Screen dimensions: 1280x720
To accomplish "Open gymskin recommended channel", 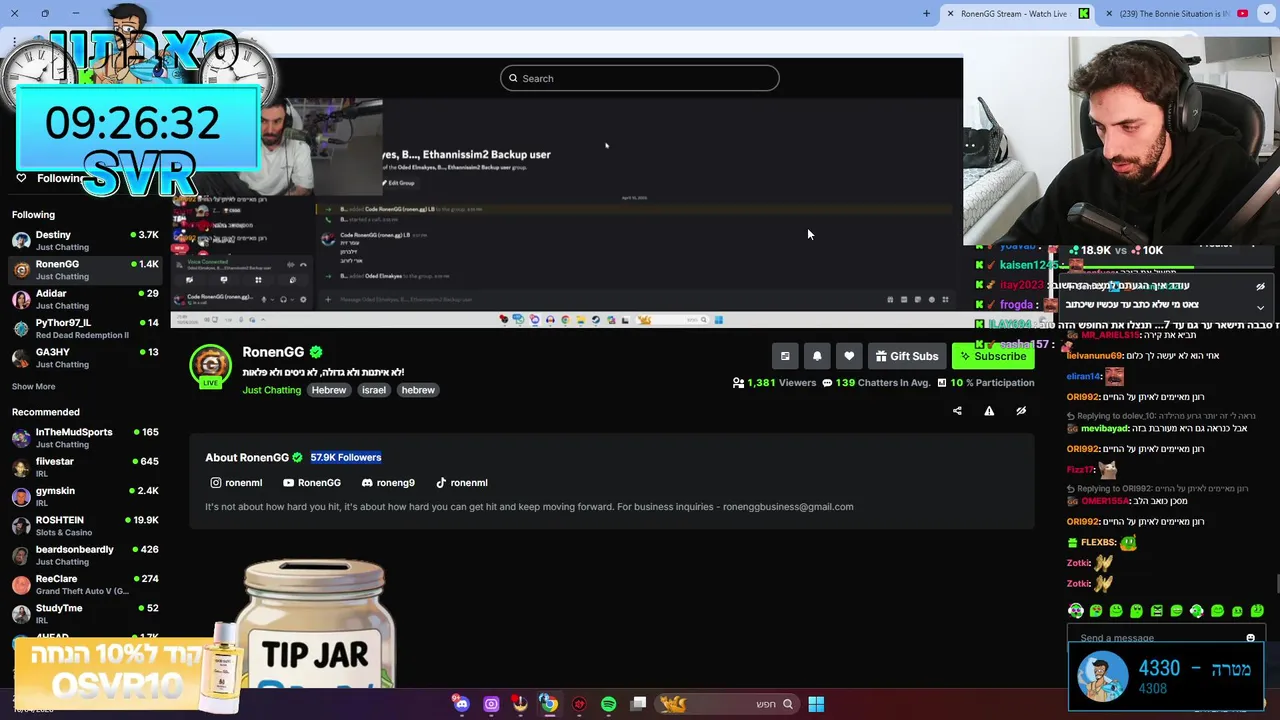I will [x=85, y=496].
